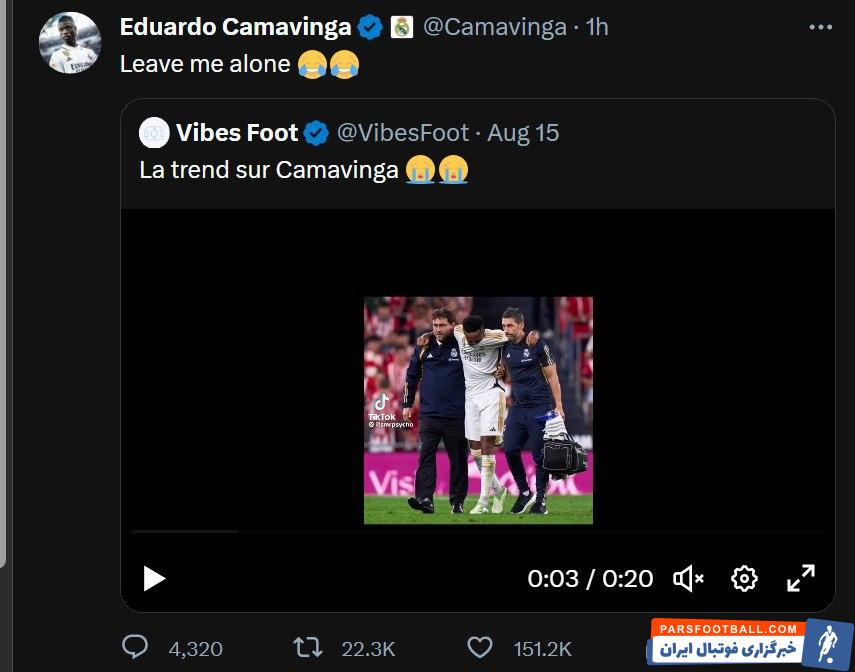Open Vibes Foot account name
Viewport: 855px width, 672px height.
coord(237,133)
